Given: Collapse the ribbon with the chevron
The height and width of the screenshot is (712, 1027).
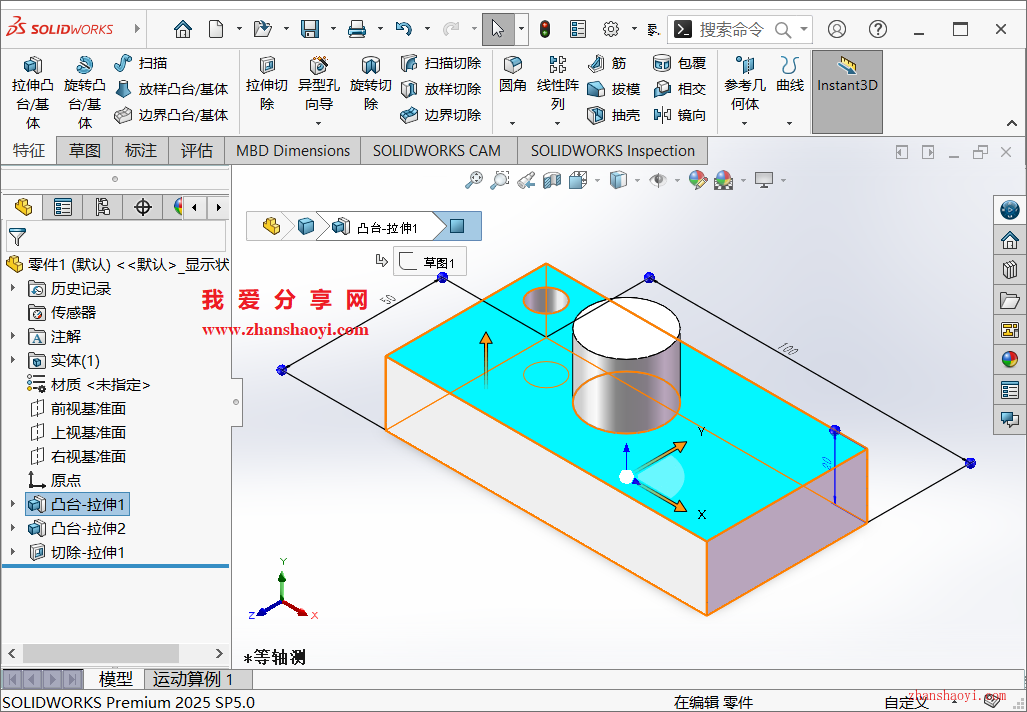Looking at the screenshot, I should pos(1012,123).
